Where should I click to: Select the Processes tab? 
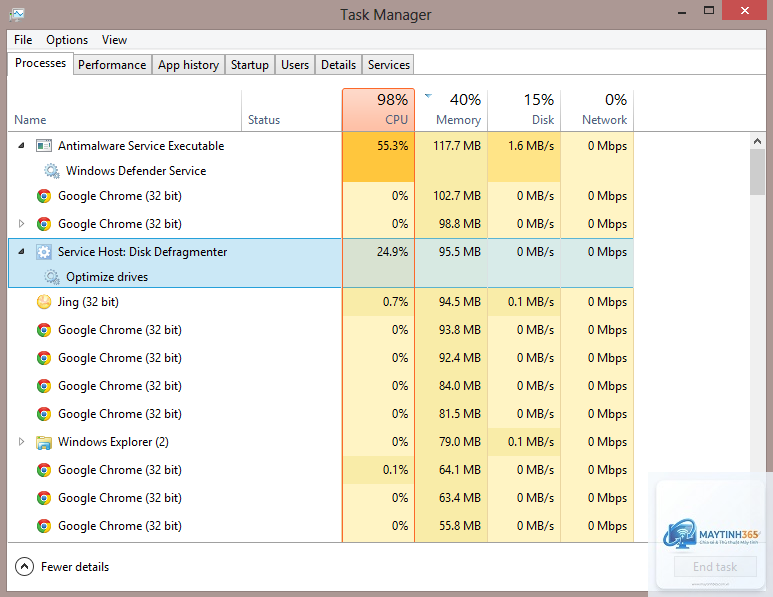click(x=40, y=64)
